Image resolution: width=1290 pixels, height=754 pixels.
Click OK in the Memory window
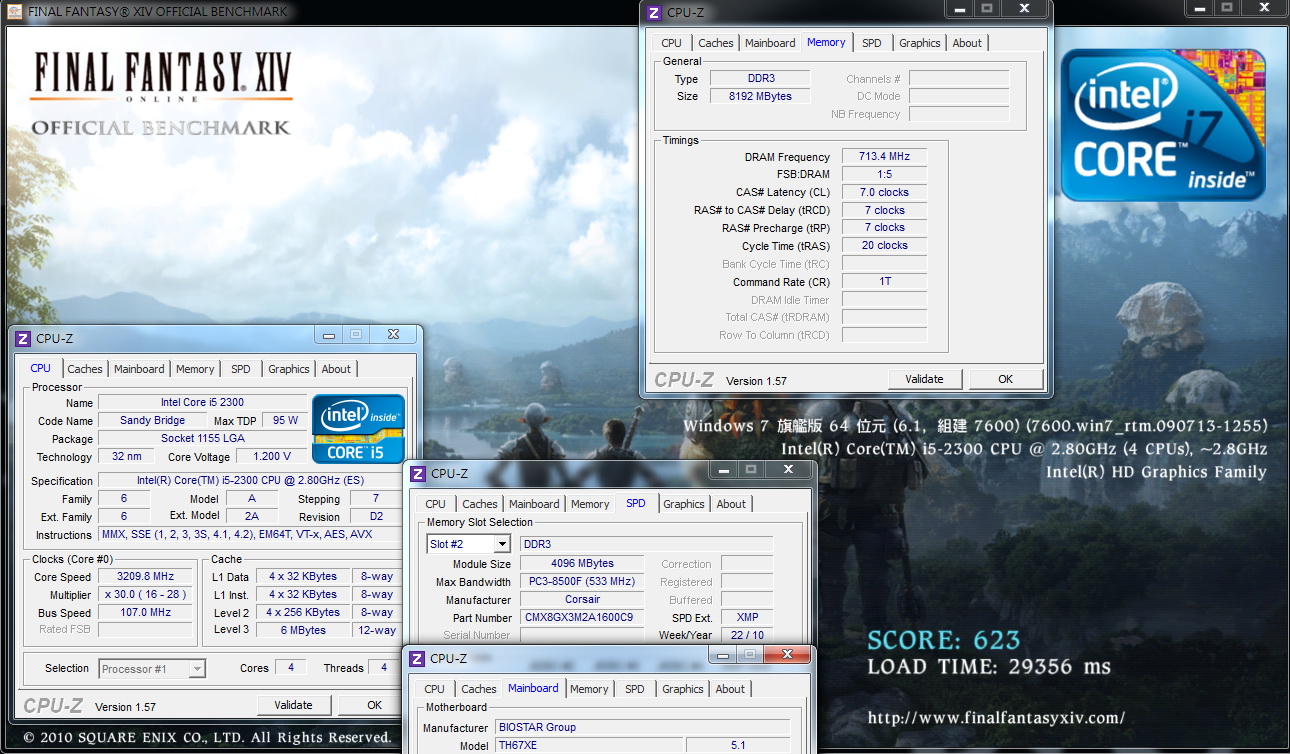coord(1006,379)
